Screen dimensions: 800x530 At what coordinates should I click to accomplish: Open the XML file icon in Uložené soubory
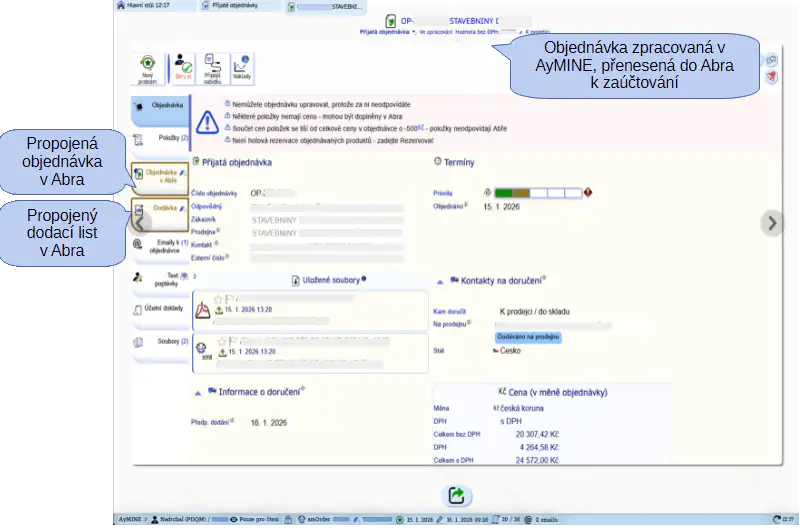(203, 350)
